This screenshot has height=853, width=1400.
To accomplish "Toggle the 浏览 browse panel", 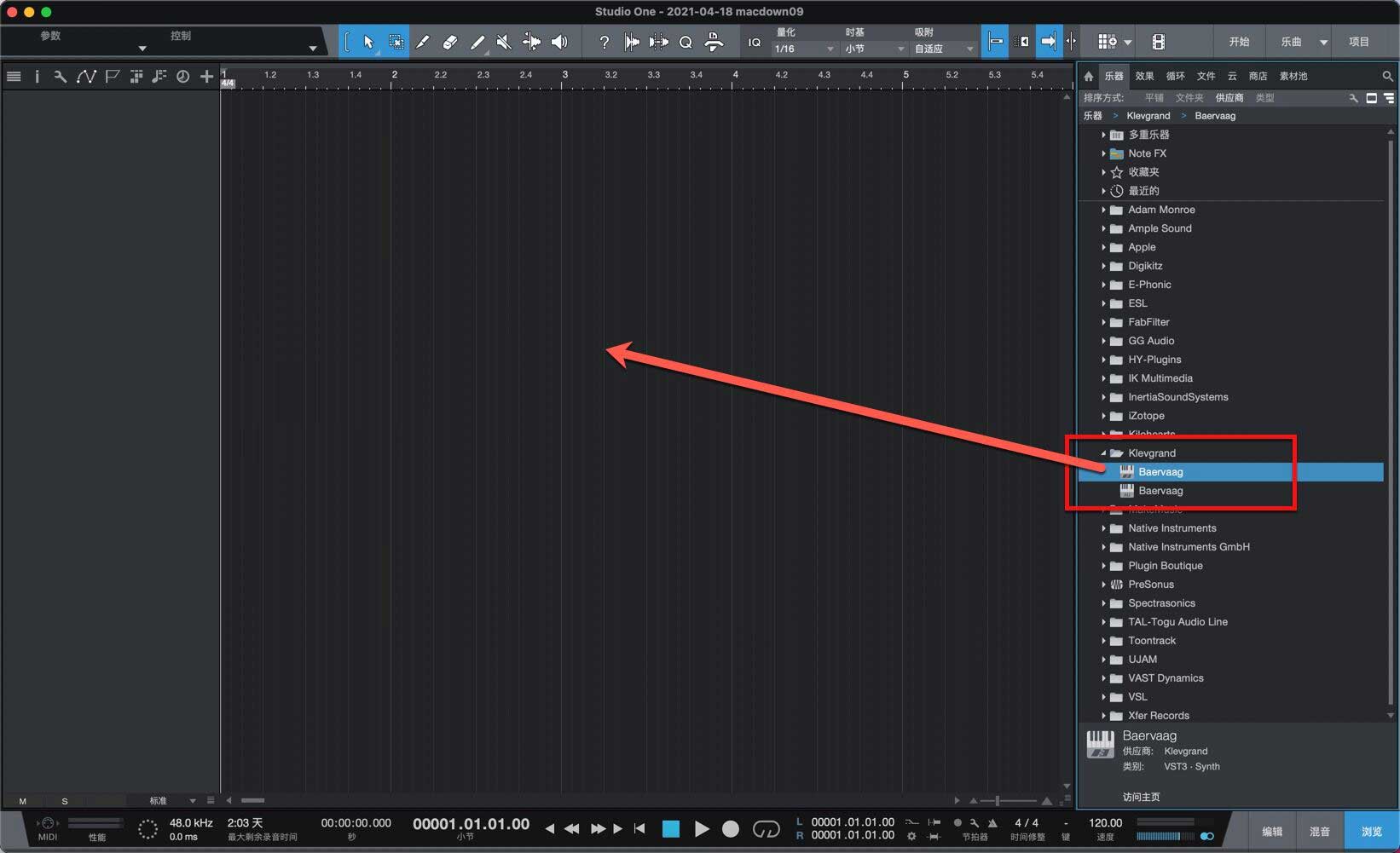I will pyautogui.click(x=1371, y=831).
